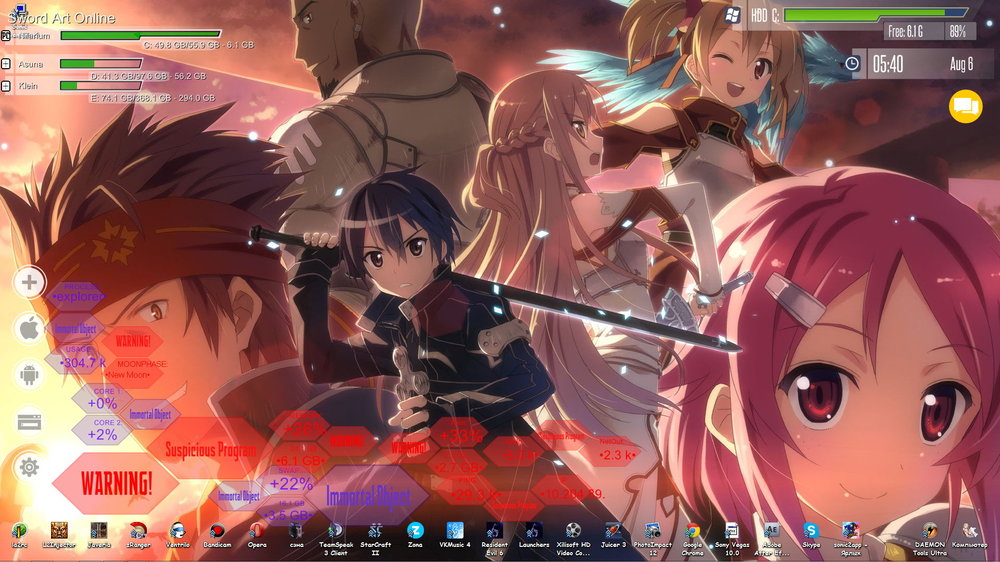Viewport: 1000px width, 562px height.
Task: Click the plus circle sidebar button
Action: point(29,282)
